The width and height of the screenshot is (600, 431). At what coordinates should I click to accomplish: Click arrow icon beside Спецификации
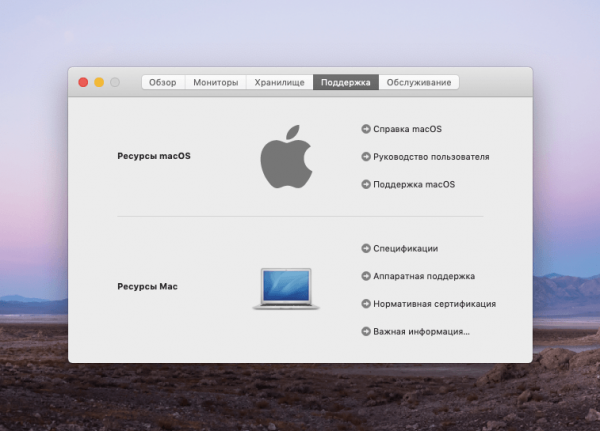click(x=366, y=248)
